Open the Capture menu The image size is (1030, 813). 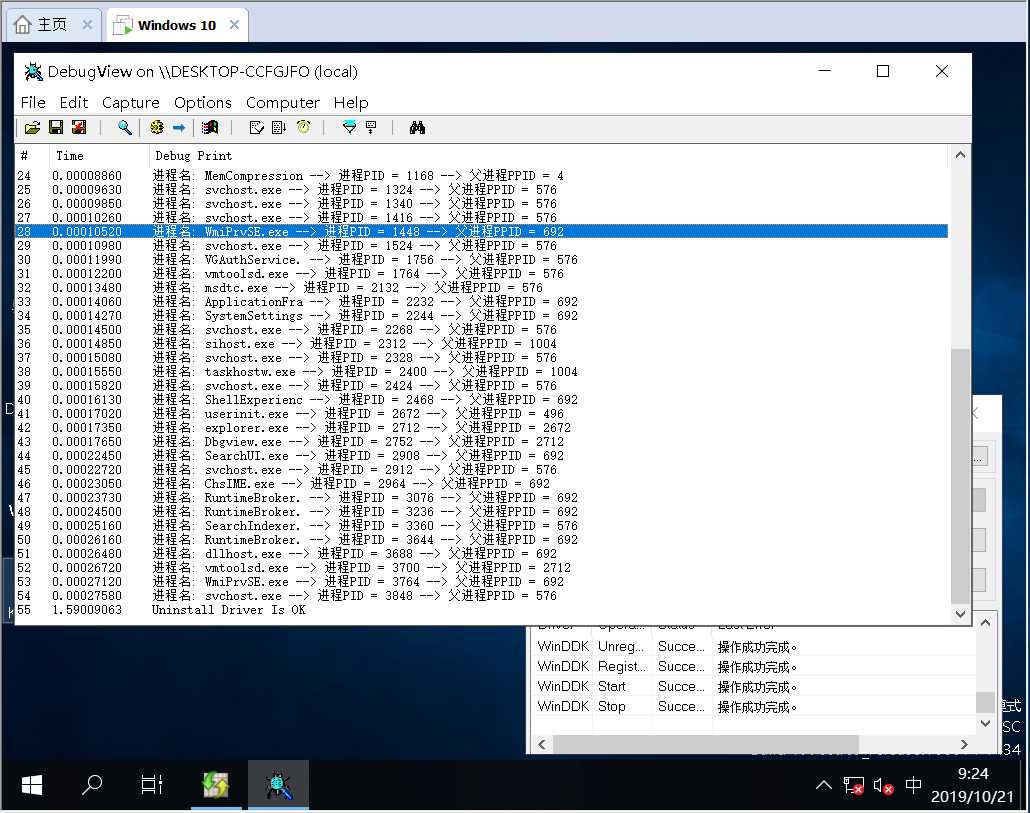tap(130, 102)
